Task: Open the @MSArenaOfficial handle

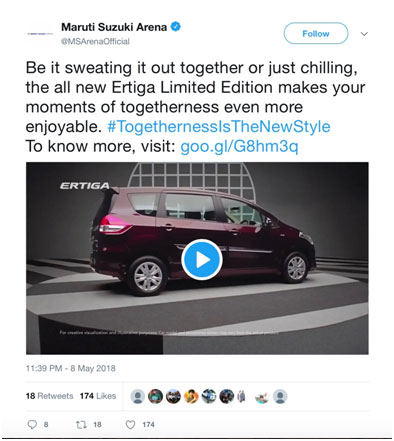Action: (x=95, y=41)
